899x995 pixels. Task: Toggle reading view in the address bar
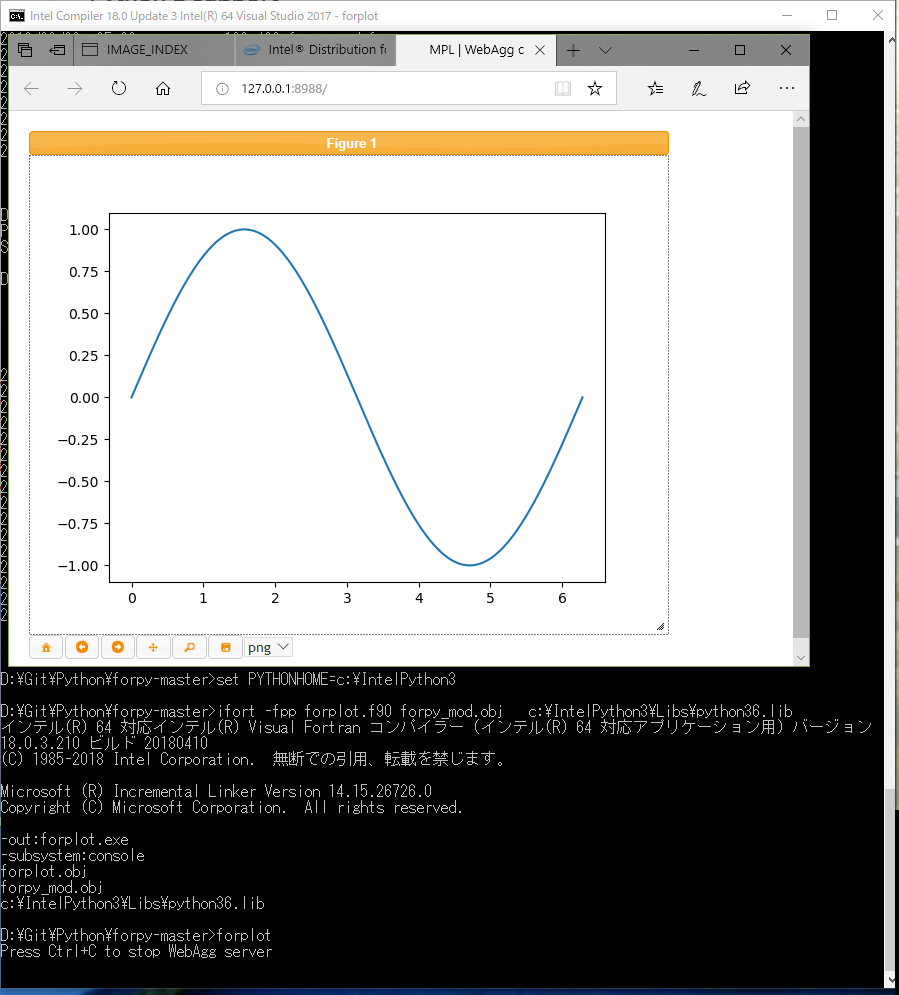click(x=561, y=88)
